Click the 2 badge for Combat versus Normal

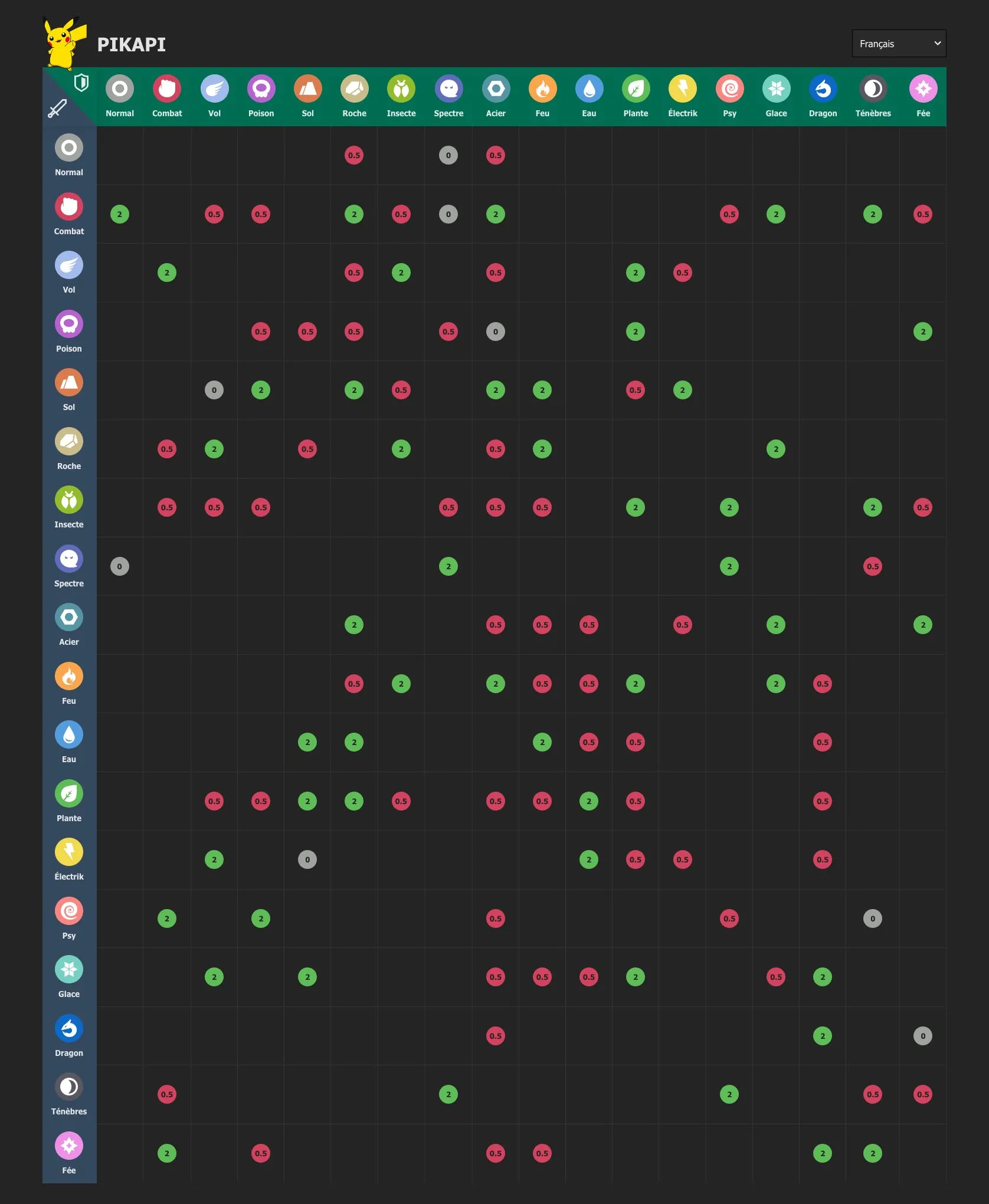point(120,214)
